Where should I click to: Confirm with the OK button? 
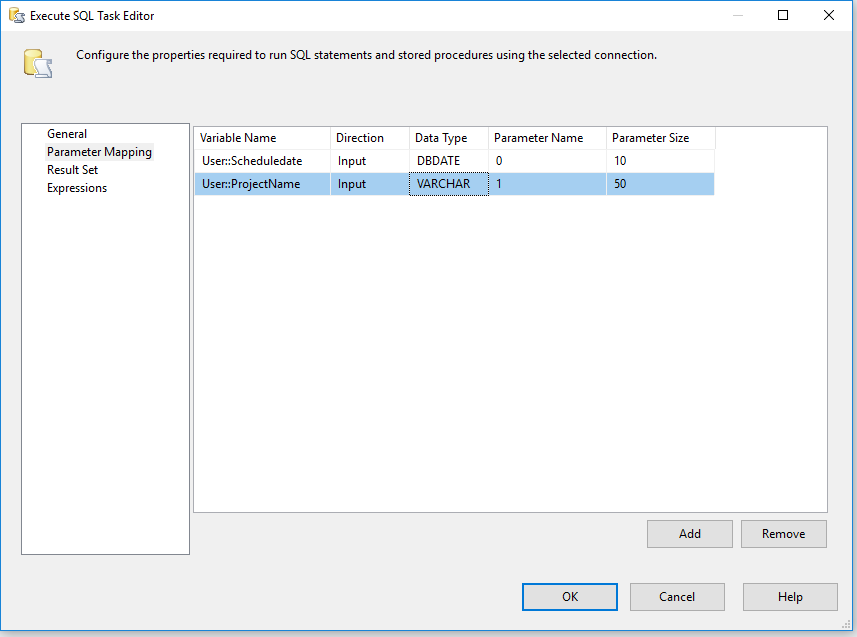[x=570, y=597]
